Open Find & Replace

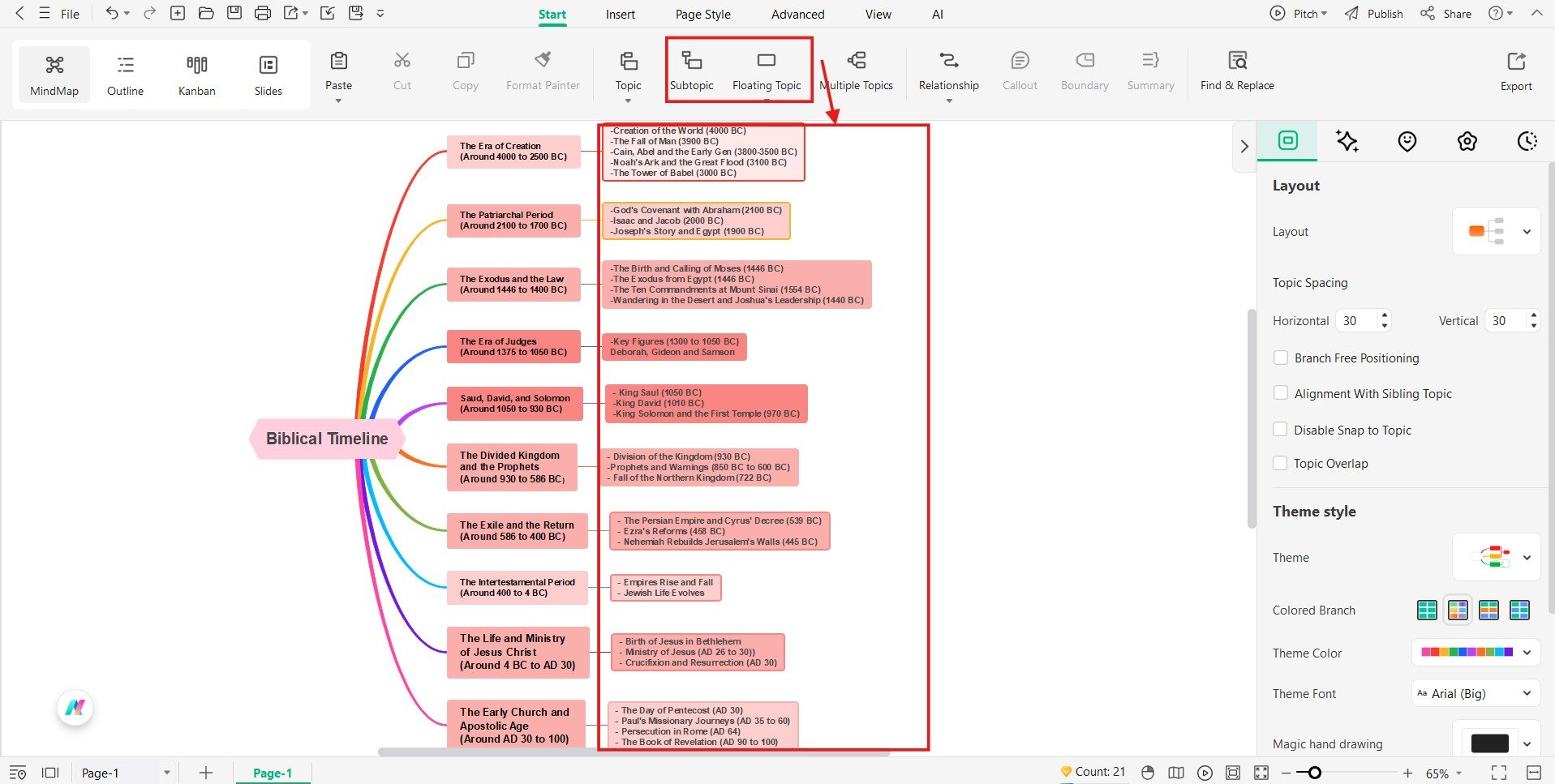tap(1237, 71)
